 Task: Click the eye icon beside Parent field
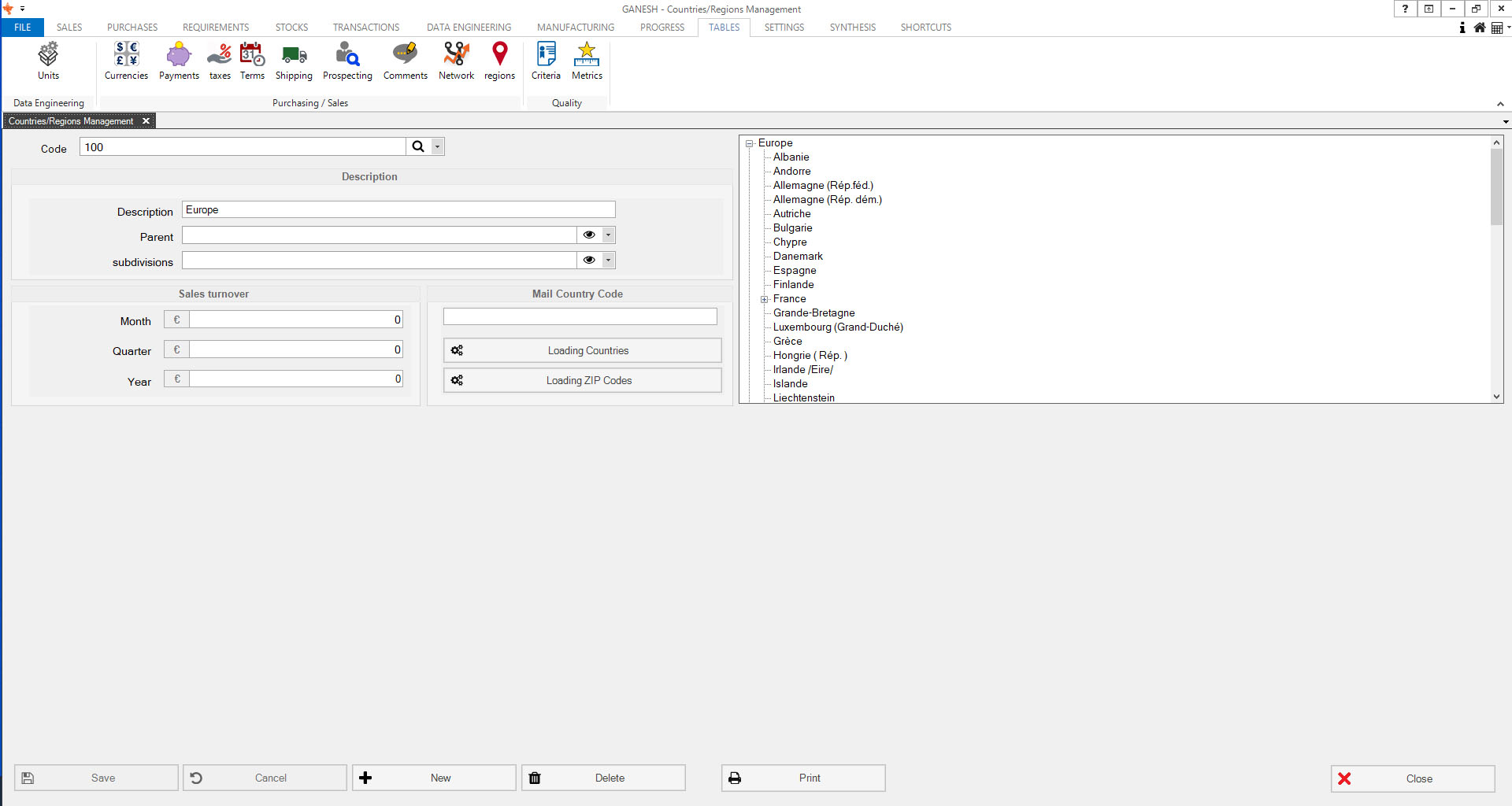coord(588,235)
